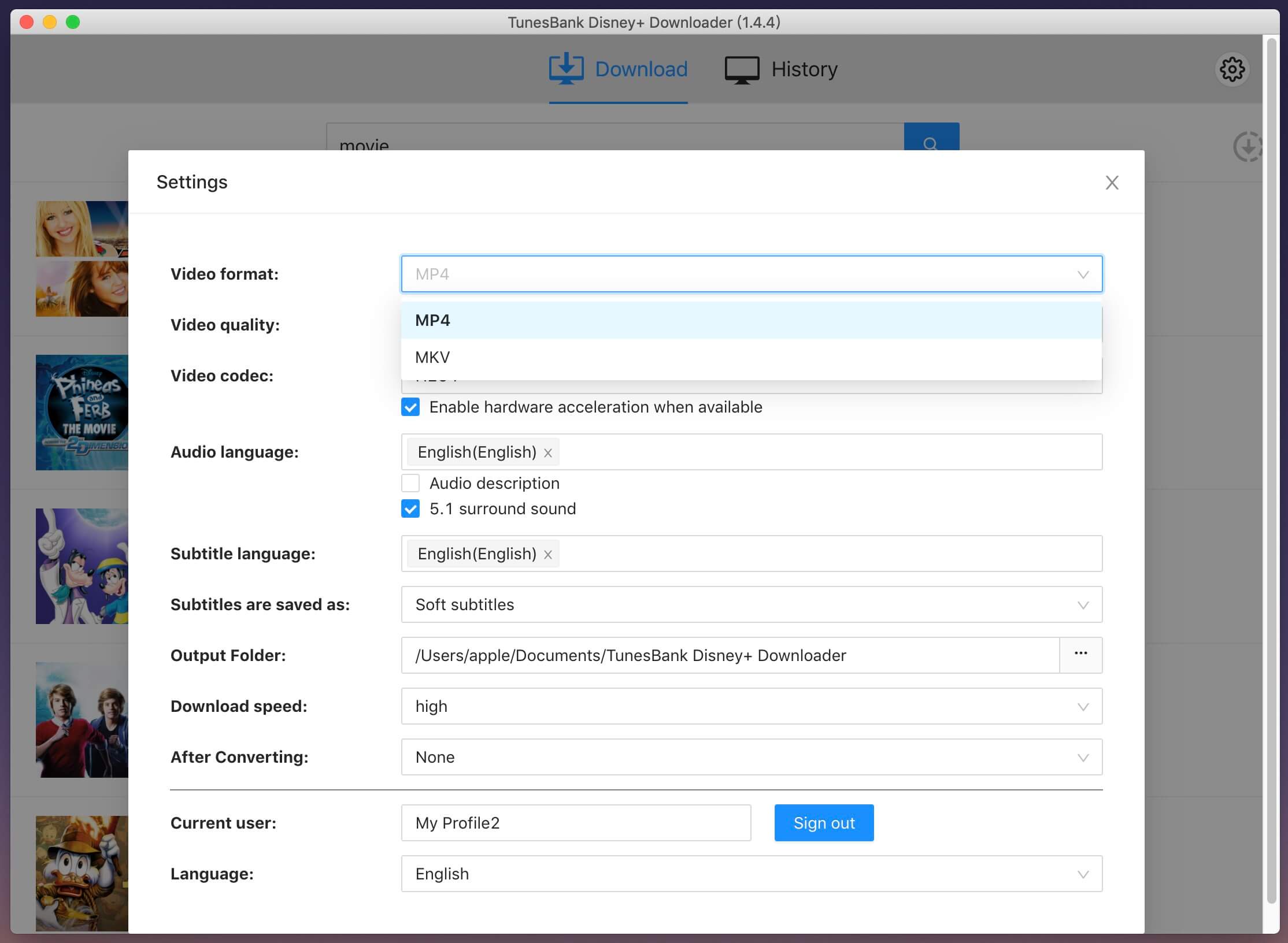This screenshot has height=943, width=1288.
Task: Switch to the Download tab
Action: coord(618,69)
